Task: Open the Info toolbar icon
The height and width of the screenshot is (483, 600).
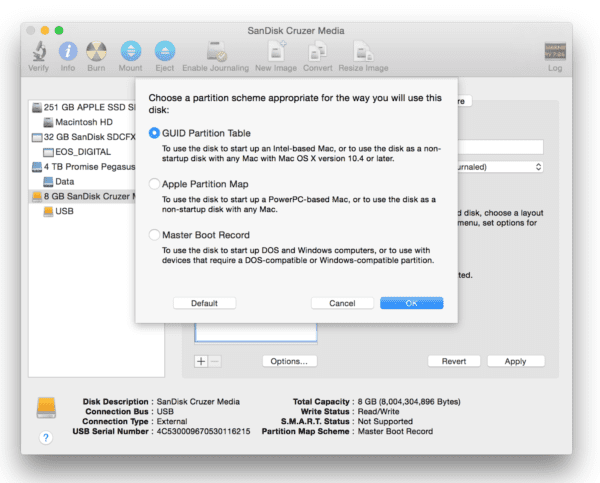Action: click(x=68, y=50)
